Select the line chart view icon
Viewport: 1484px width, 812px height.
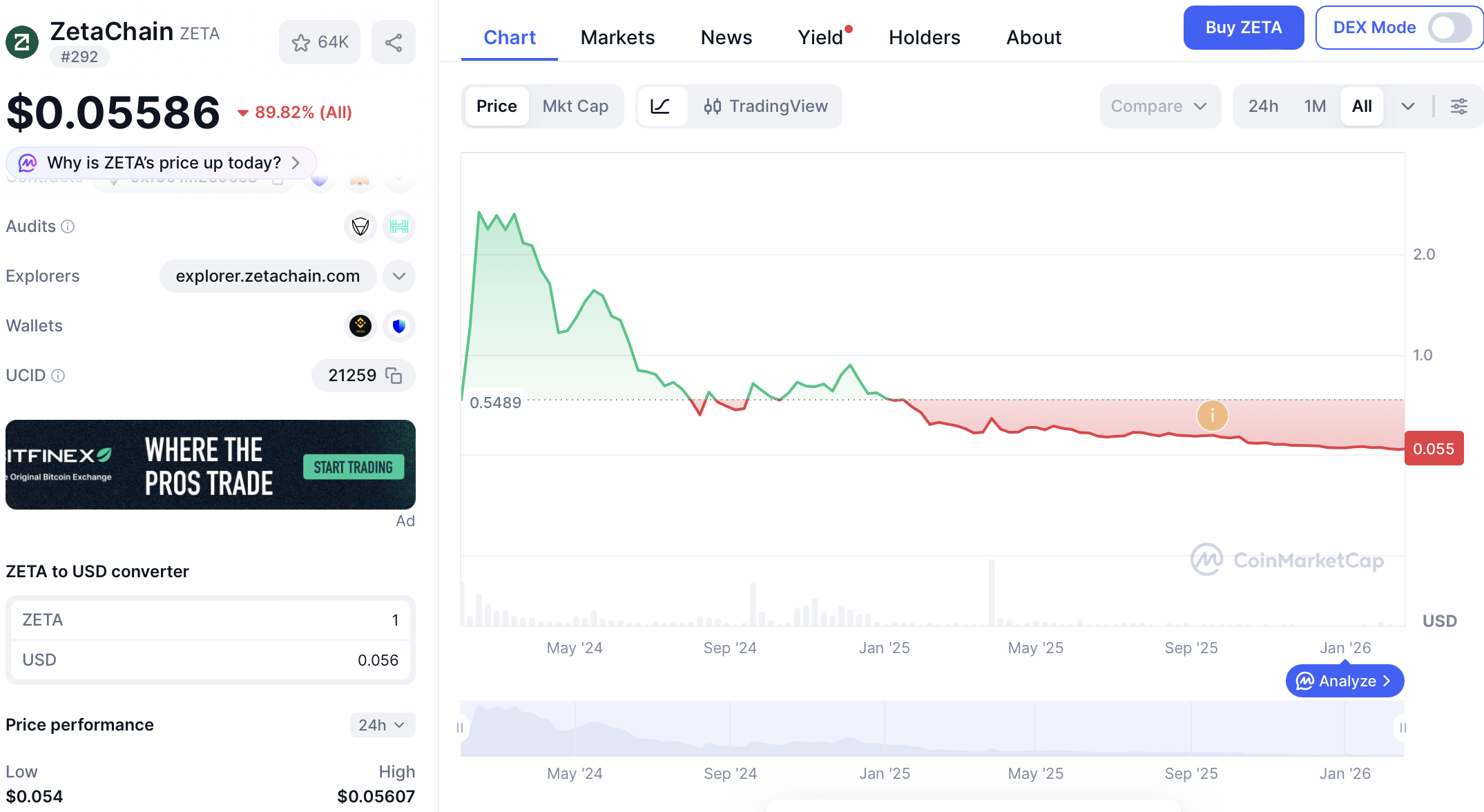pos(662,106)
